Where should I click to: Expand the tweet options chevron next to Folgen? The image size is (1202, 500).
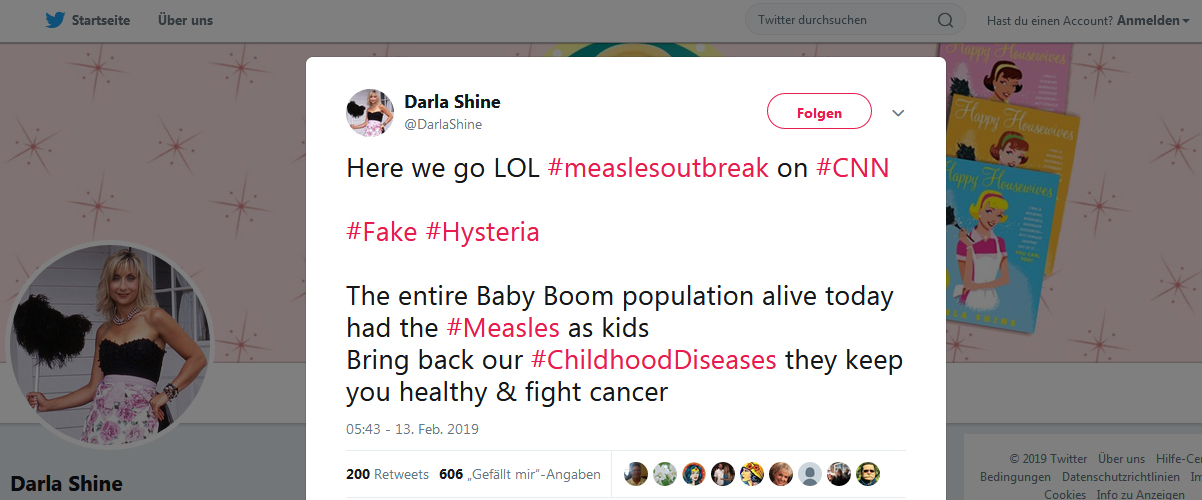click(898, 113)
